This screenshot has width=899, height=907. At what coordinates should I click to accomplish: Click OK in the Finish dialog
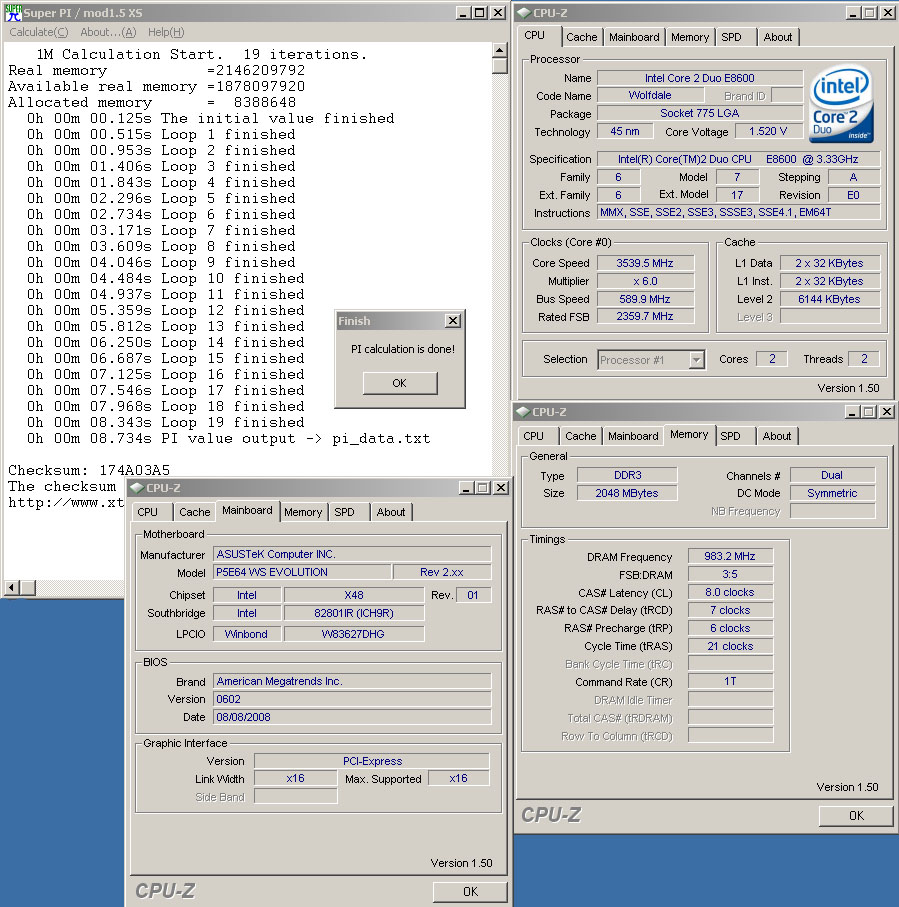click(x=400, y=383)
